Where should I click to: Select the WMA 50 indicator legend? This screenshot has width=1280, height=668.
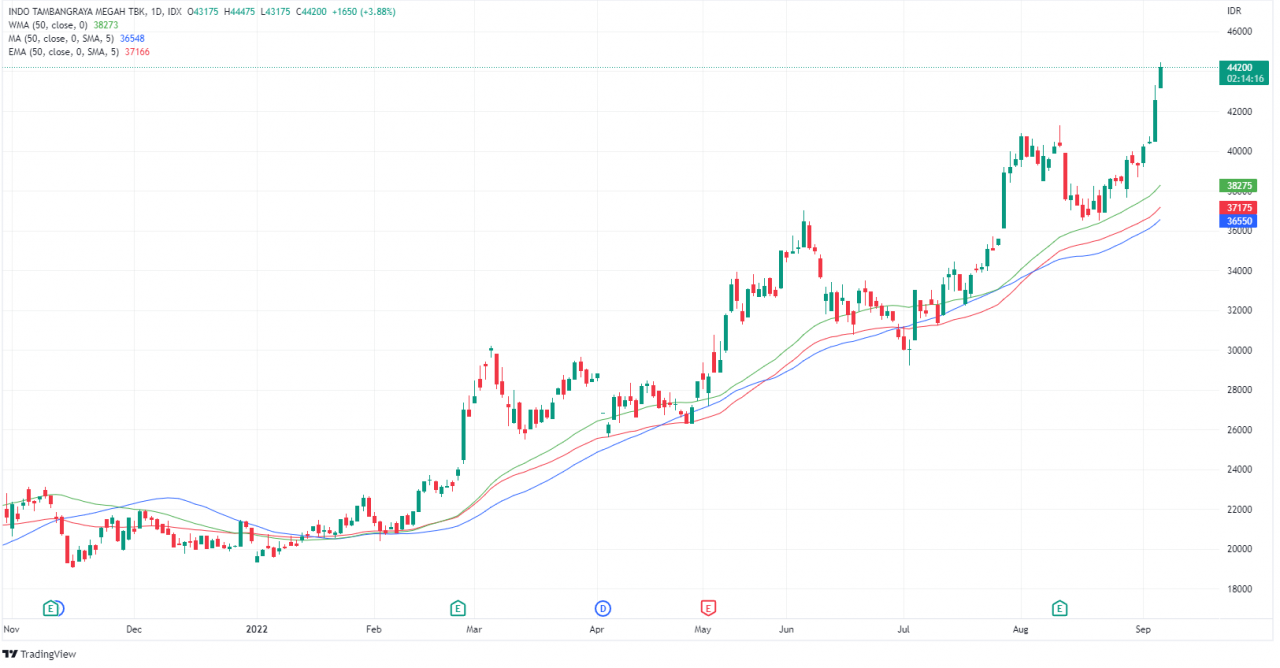(62, 24)
